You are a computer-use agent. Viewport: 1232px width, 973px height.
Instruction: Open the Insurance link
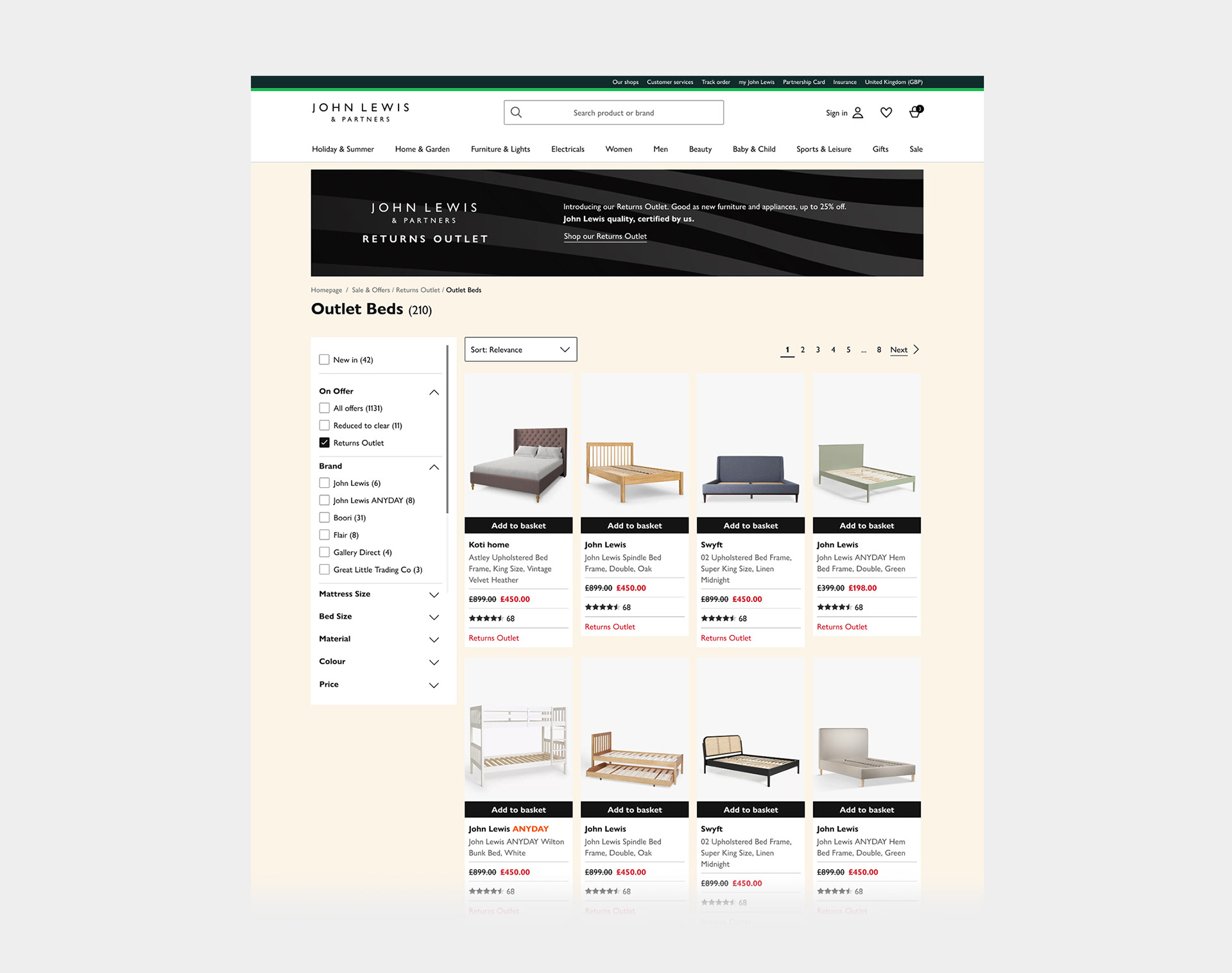pos(844,82)
